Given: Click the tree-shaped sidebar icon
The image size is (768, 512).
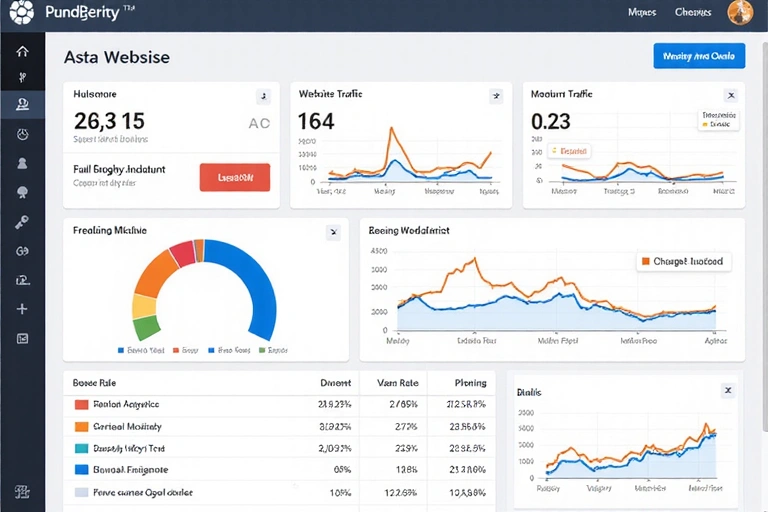Looking at the screenshot, I should pyautogui.click(x=22, y=192).
